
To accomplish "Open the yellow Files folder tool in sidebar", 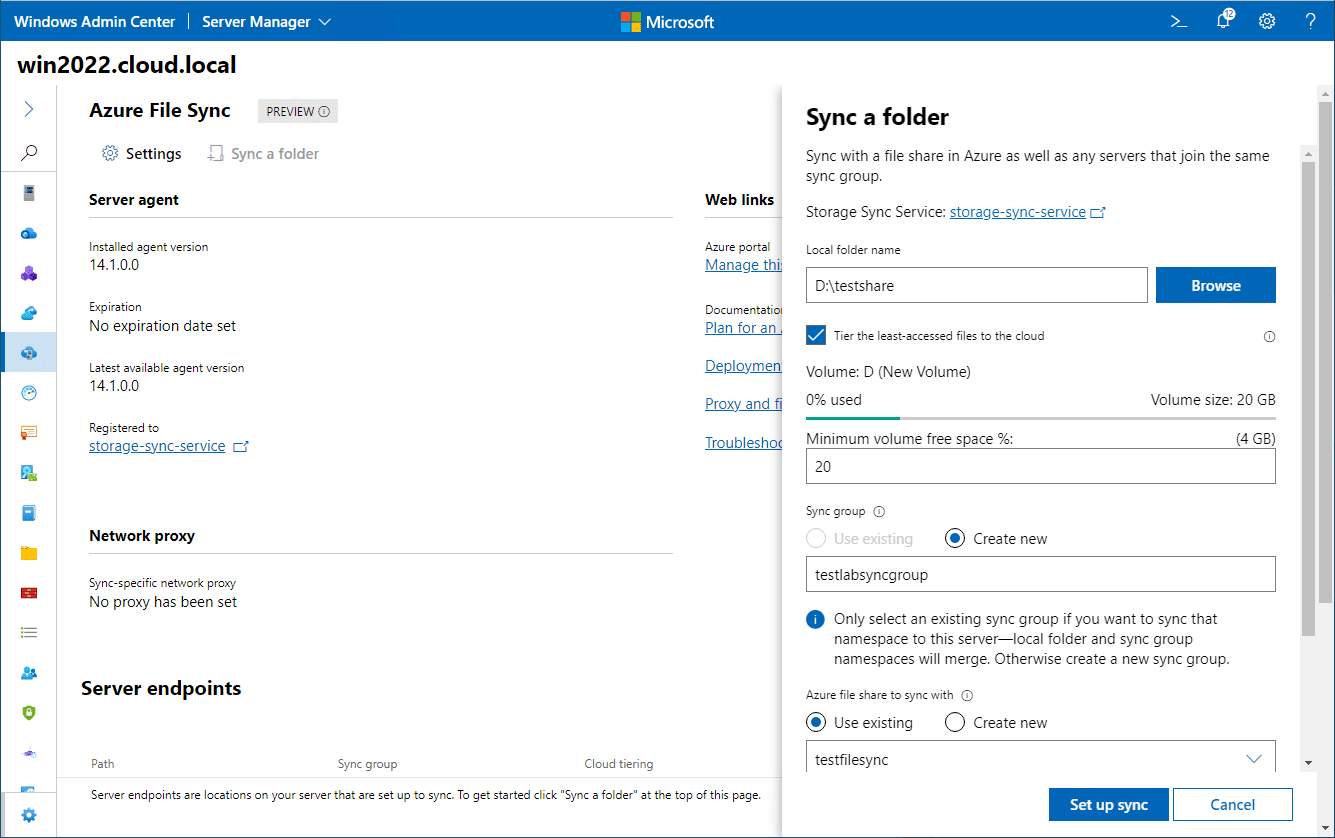I will point(28,552).
